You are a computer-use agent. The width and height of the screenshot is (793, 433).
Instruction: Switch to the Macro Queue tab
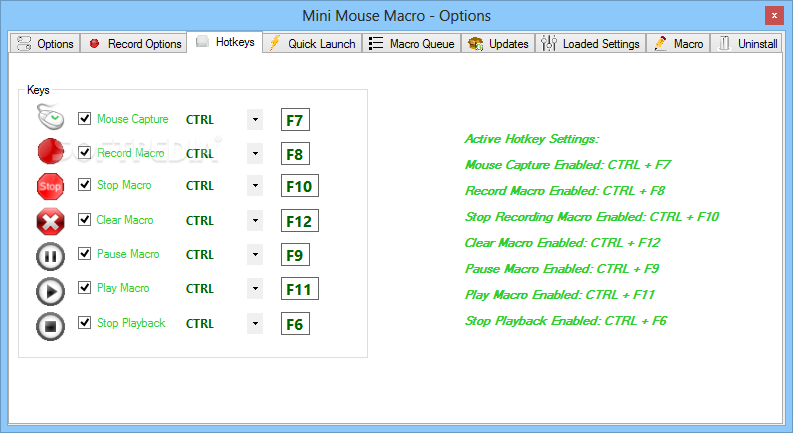[x=412, y=44]
